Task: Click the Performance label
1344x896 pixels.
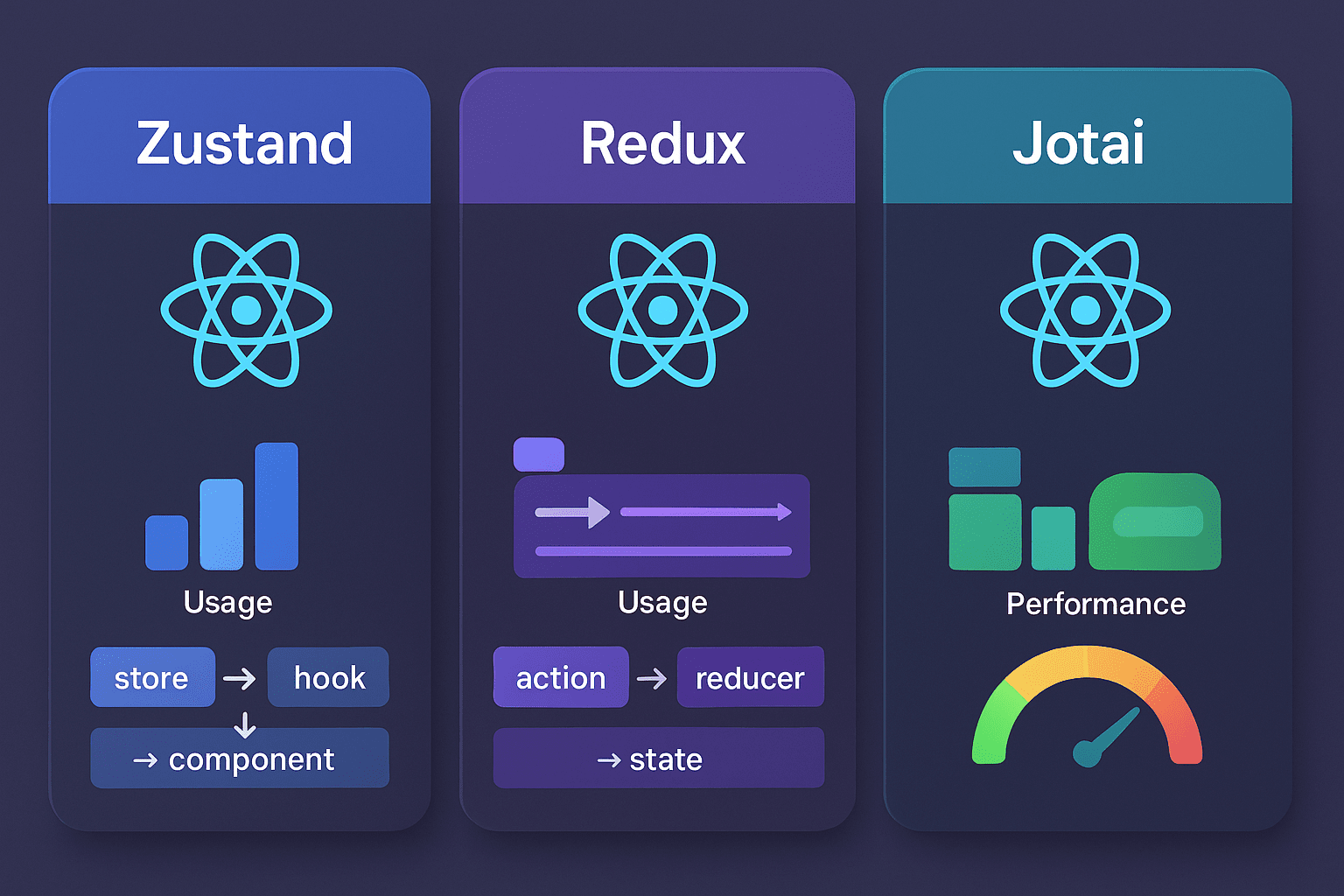Action: pyautogui.click(x=1095, y=604)
